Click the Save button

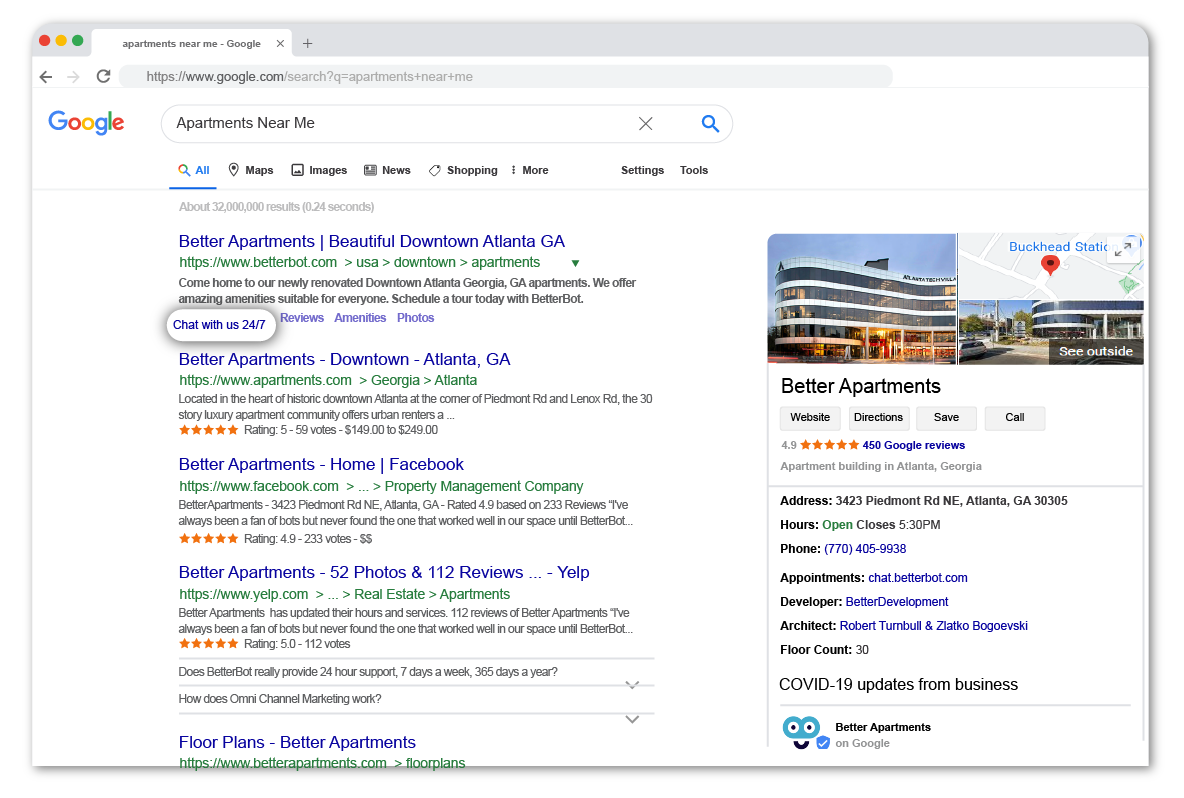(946, 417)
